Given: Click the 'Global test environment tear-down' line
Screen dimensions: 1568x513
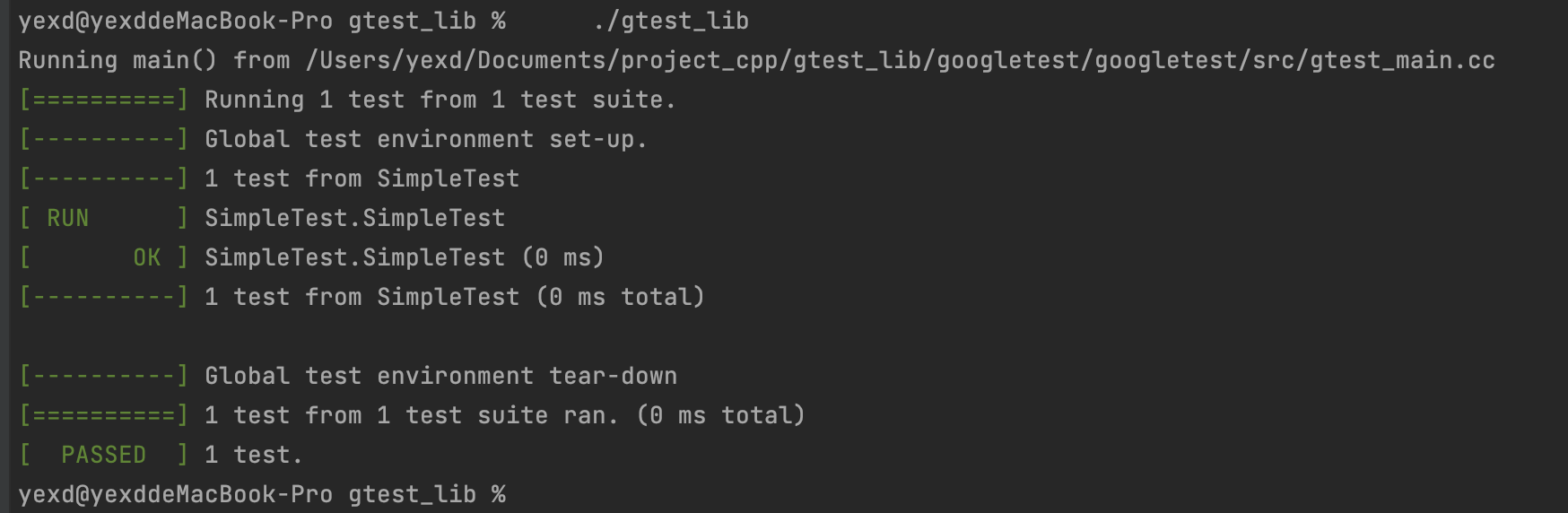Looking at the screenshot, I should (441, 376).
